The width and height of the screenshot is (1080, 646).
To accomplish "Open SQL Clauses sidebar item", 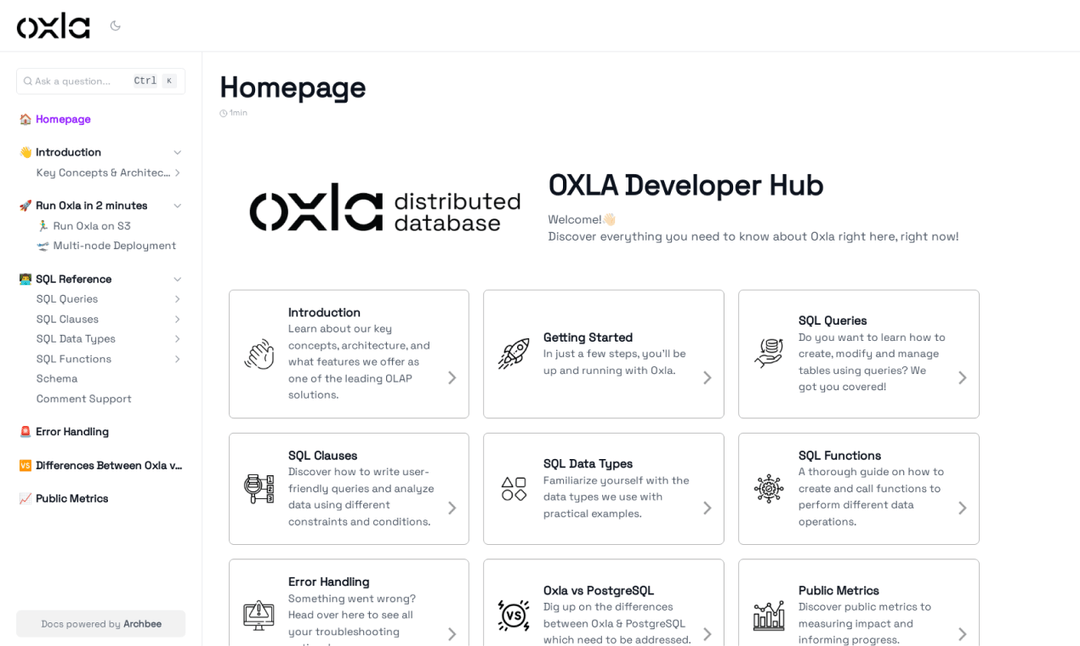I will (x=68, y=319).
